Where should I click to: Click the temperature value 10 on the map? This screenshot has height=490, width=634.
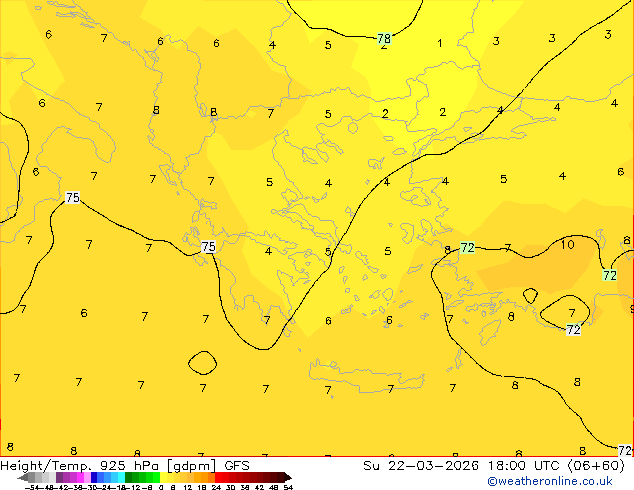567,244
